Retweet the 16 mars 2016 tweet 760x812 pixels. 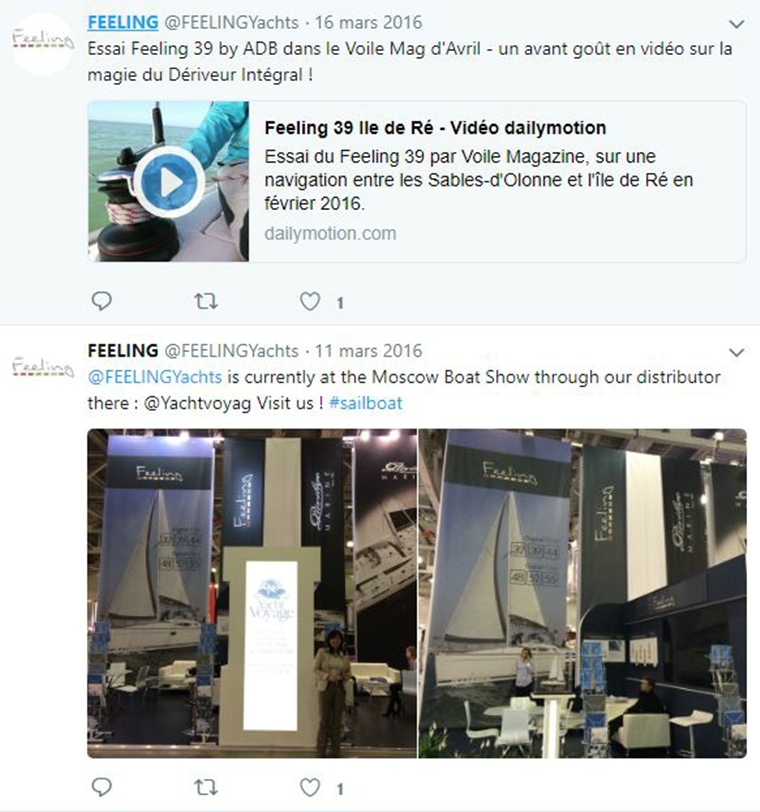(206, 301)
